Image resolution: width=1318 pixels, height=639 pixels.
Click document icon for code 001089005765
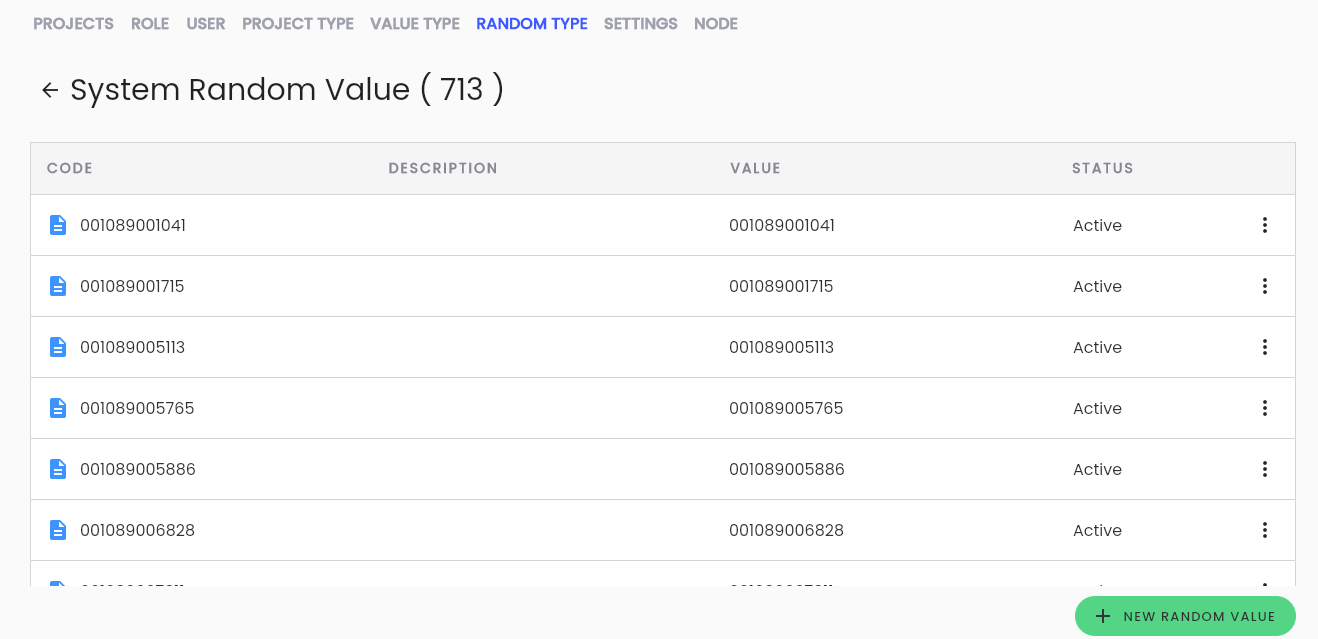(58, 408)
